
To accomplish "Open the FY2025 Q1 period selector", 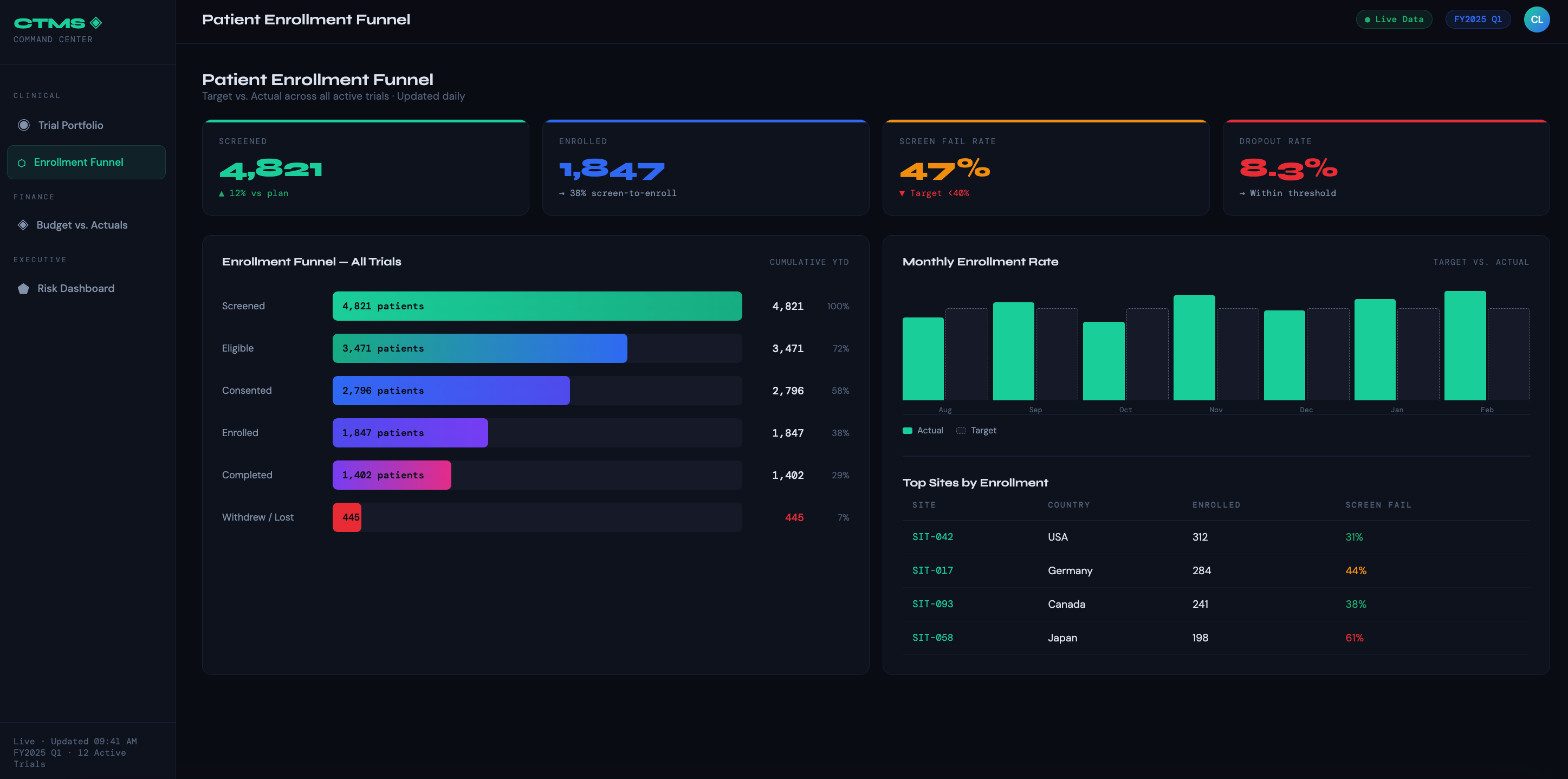I will point(1478,19).
